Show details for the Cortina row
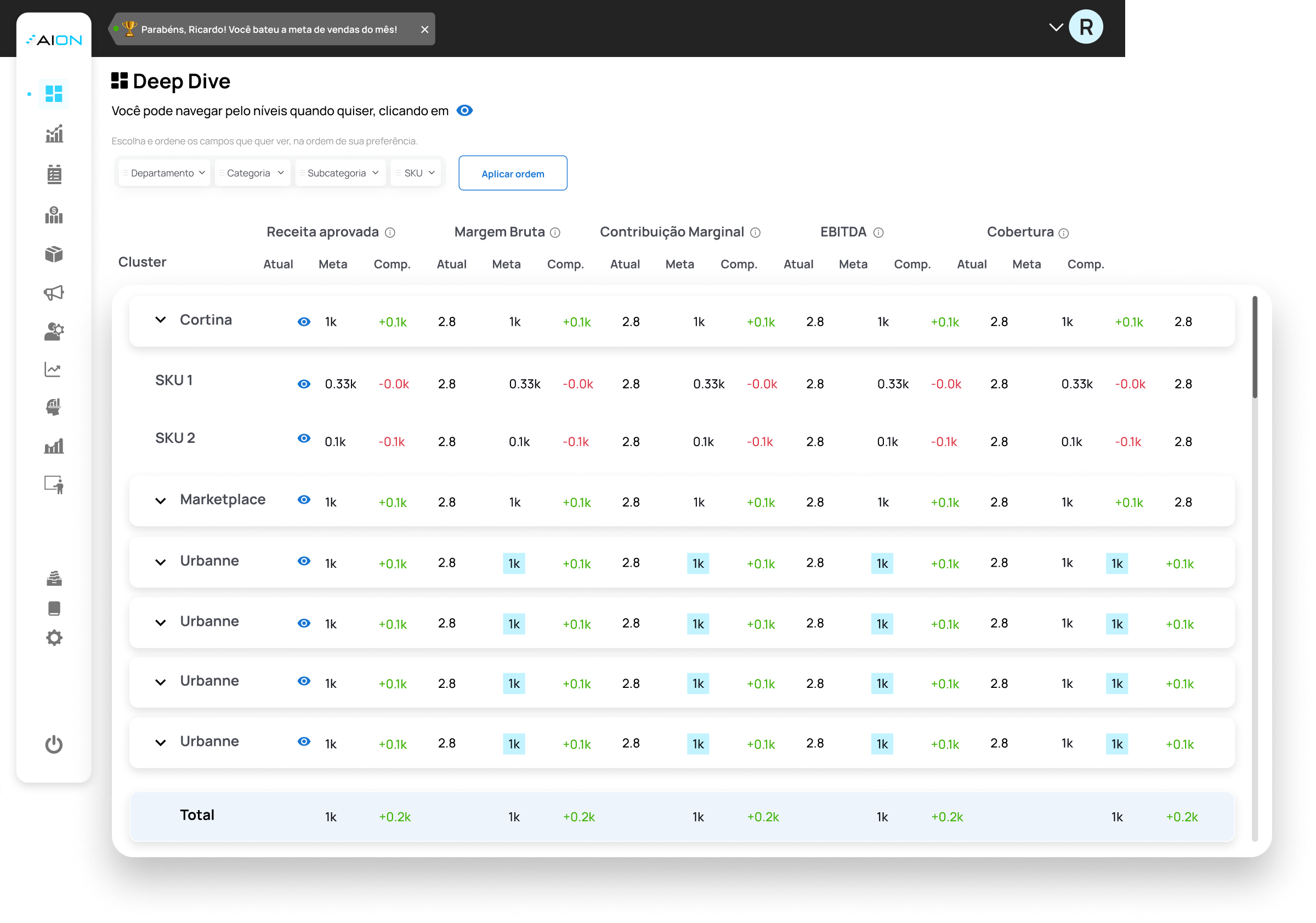Viewport: 1316px width, 923px height. click(x=304, y=321)
